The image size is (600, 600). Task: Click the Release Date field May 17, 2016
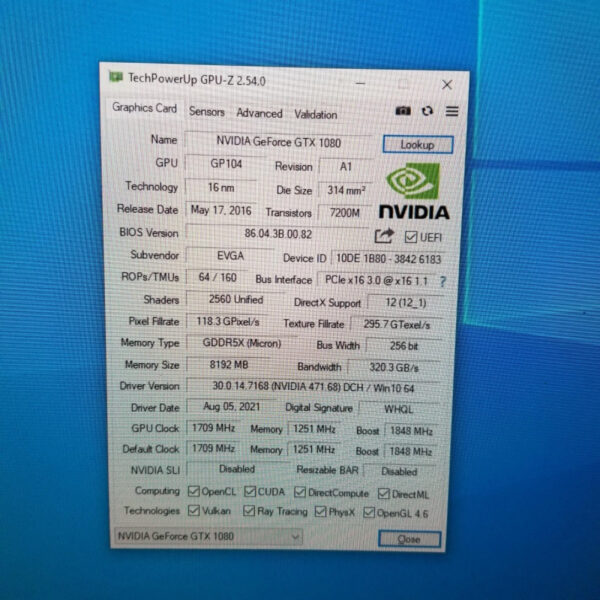[x=221, y=210]
